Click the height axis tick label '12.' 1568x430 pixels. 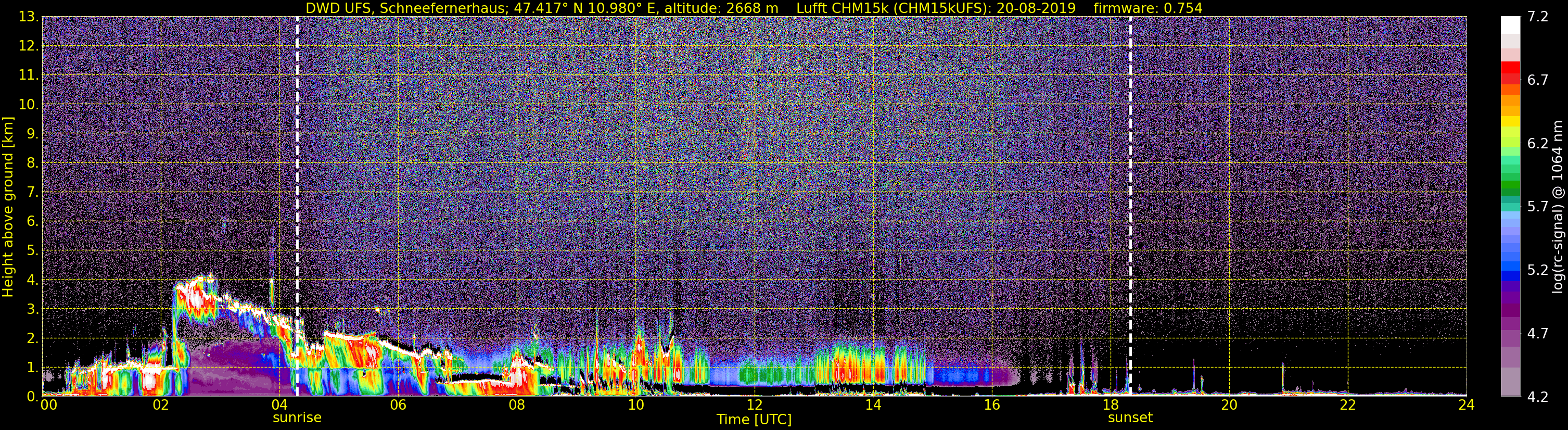pyautogui.click(x=29, y=46)
